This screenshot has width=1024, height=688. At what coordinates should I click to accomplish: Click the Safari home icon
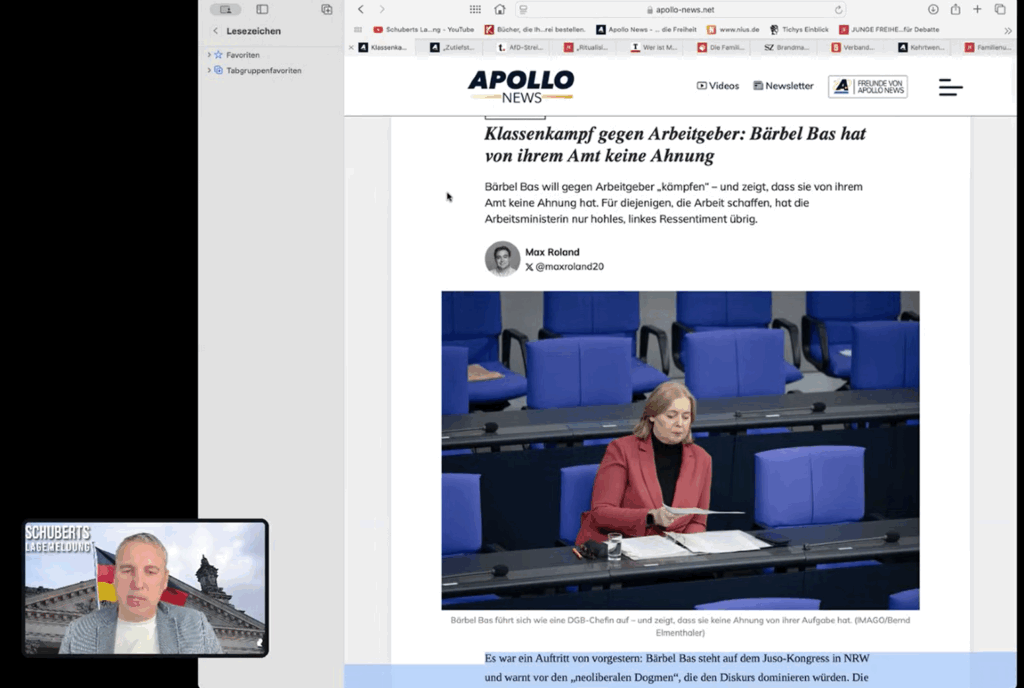click(x=500, y=9)
